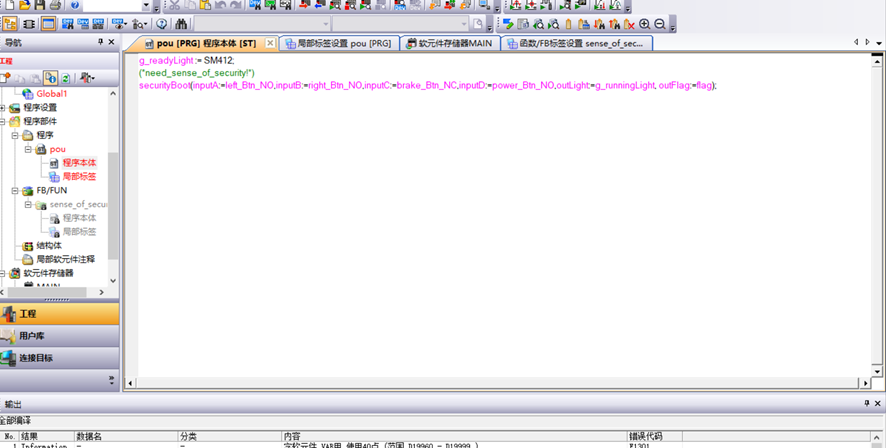
Task: Open the 连接目标 panel button
Action: (60, 358)
